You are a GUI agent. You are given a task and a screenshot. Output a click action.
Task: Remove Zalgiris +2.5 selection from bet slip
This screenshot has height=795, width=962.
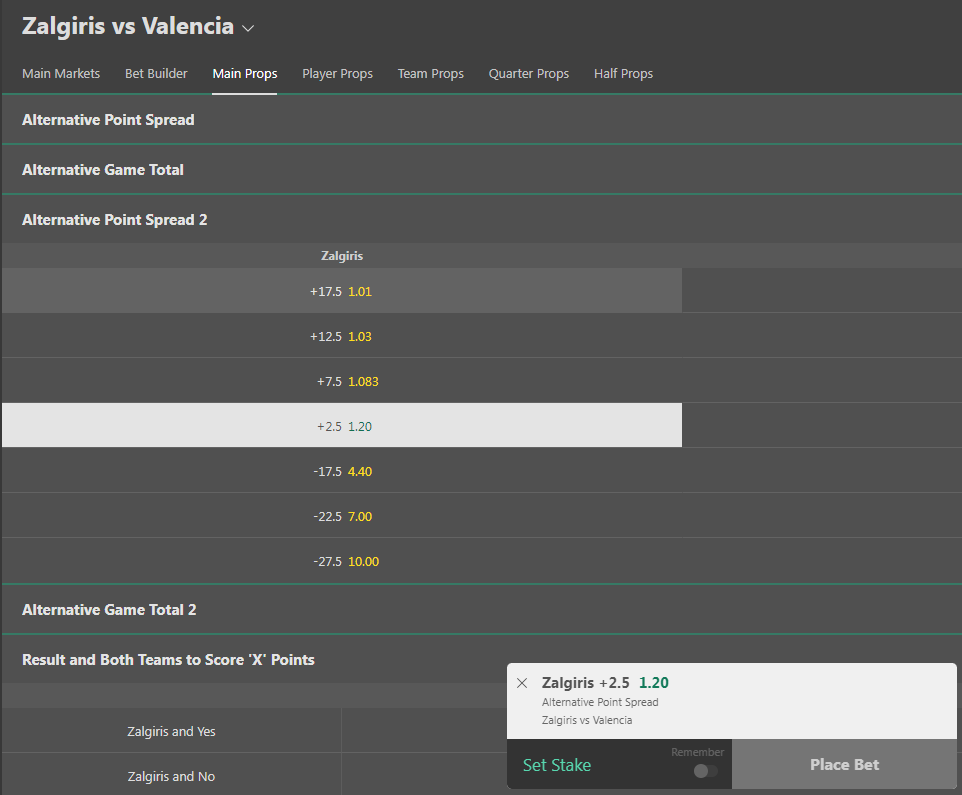(x=522, y=683)
